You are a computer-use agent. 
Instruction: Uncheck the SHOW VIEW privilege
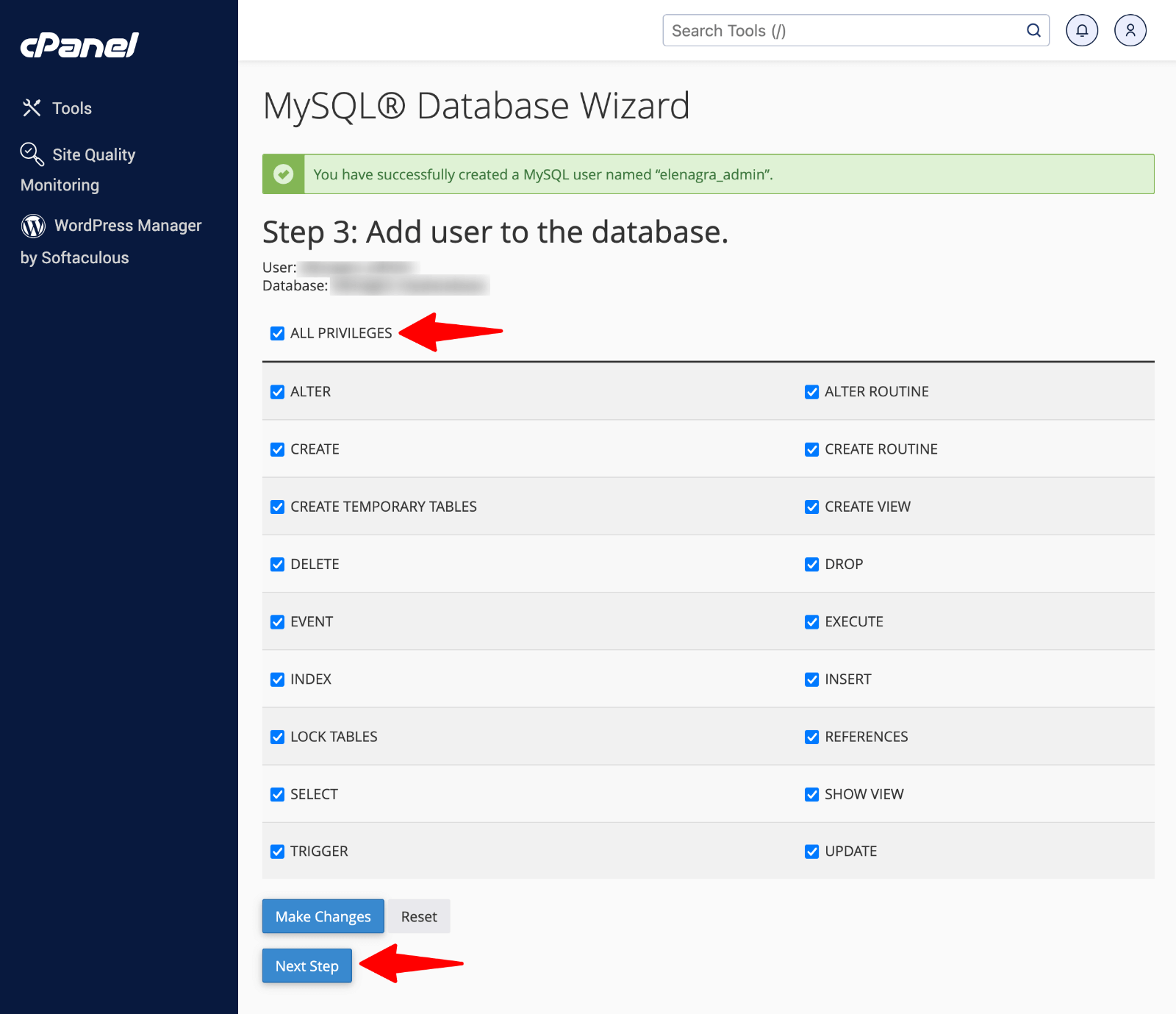tap(811, 794)
